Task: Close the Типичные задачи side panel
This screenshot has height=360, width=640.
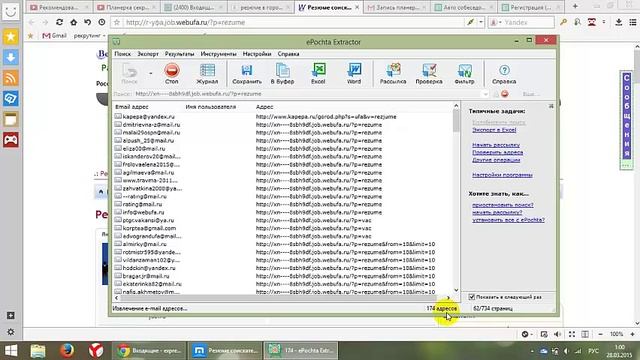Action: pos(551,106)
